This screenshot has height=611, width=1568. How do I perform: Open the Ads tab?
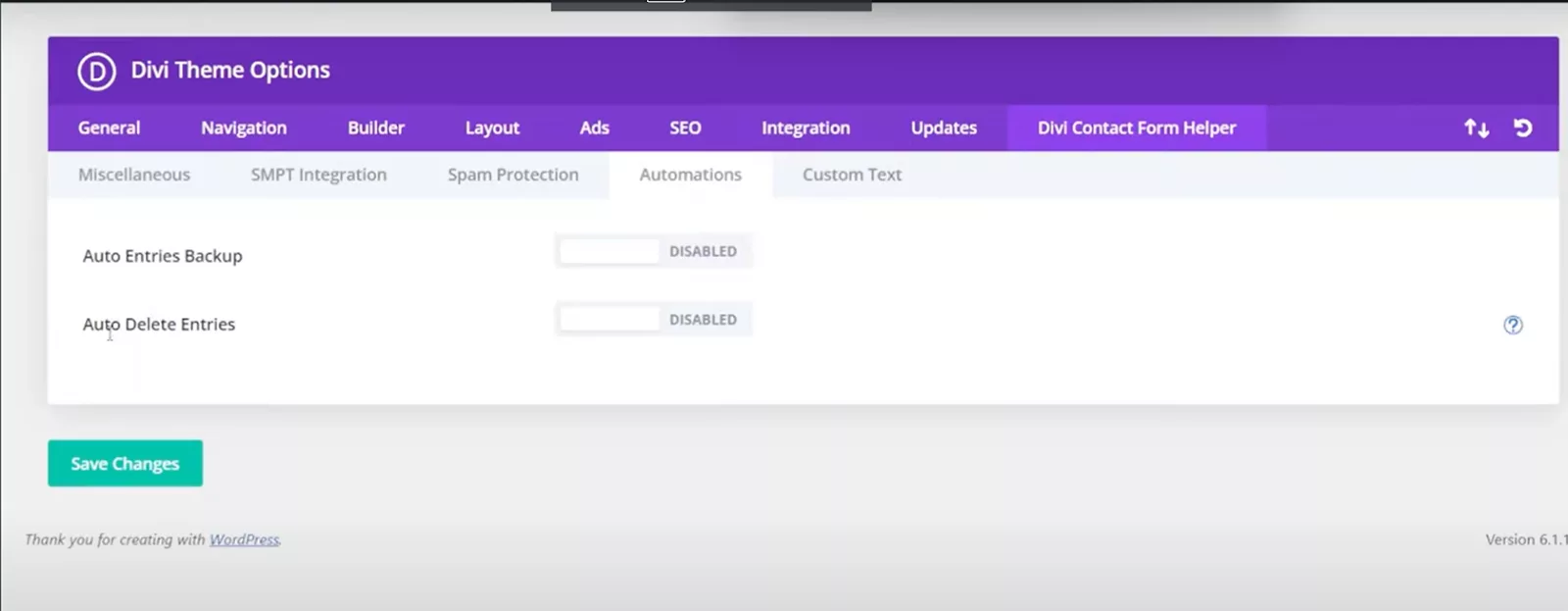pos(594,127)
